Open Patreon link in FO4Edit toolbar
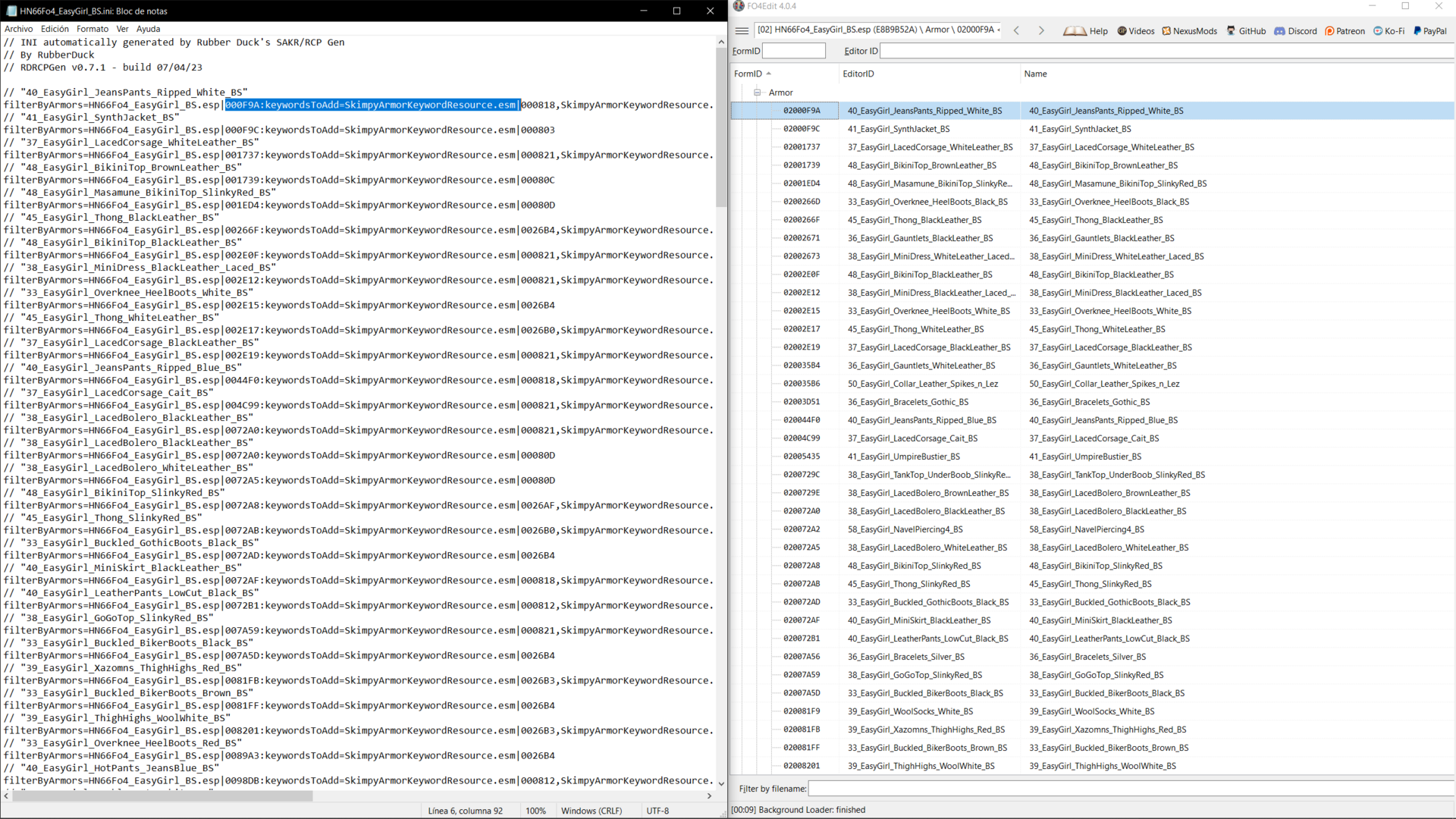This screenshot has width=1456, height=819. [x=1345, y=31]
